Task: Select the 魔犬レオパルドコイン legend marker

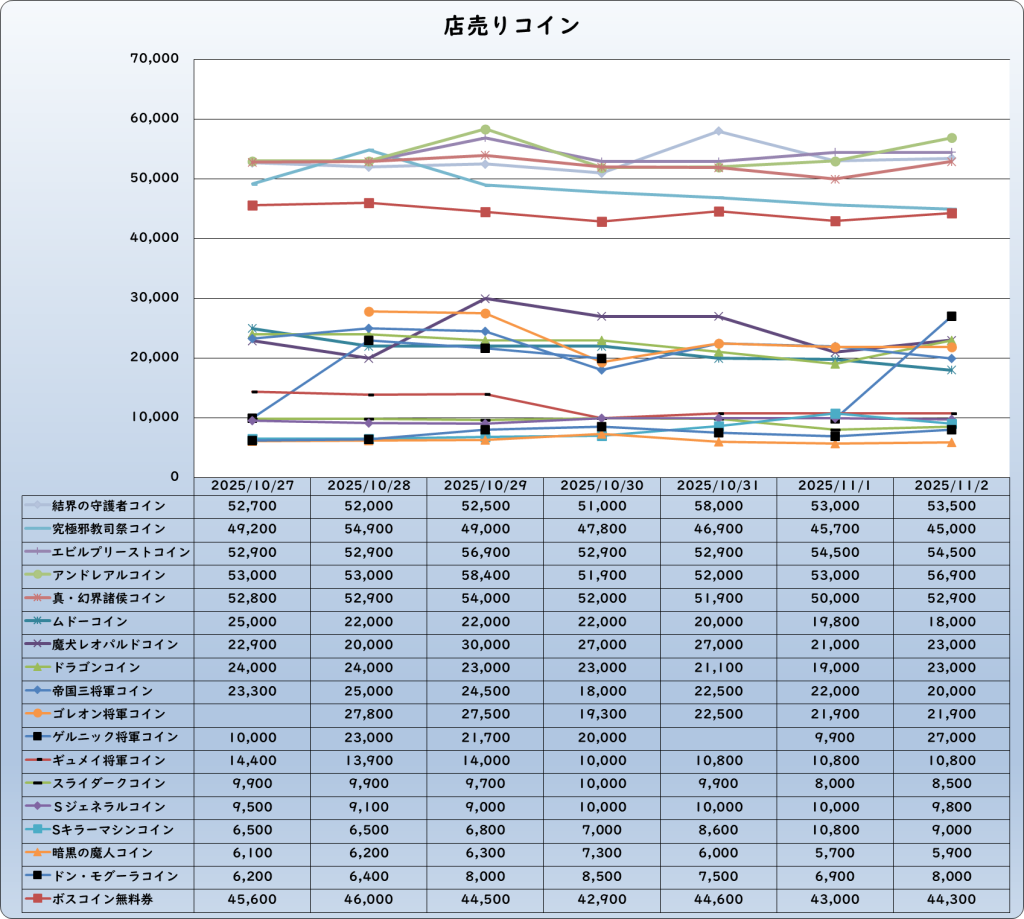Action: (40, 644)
